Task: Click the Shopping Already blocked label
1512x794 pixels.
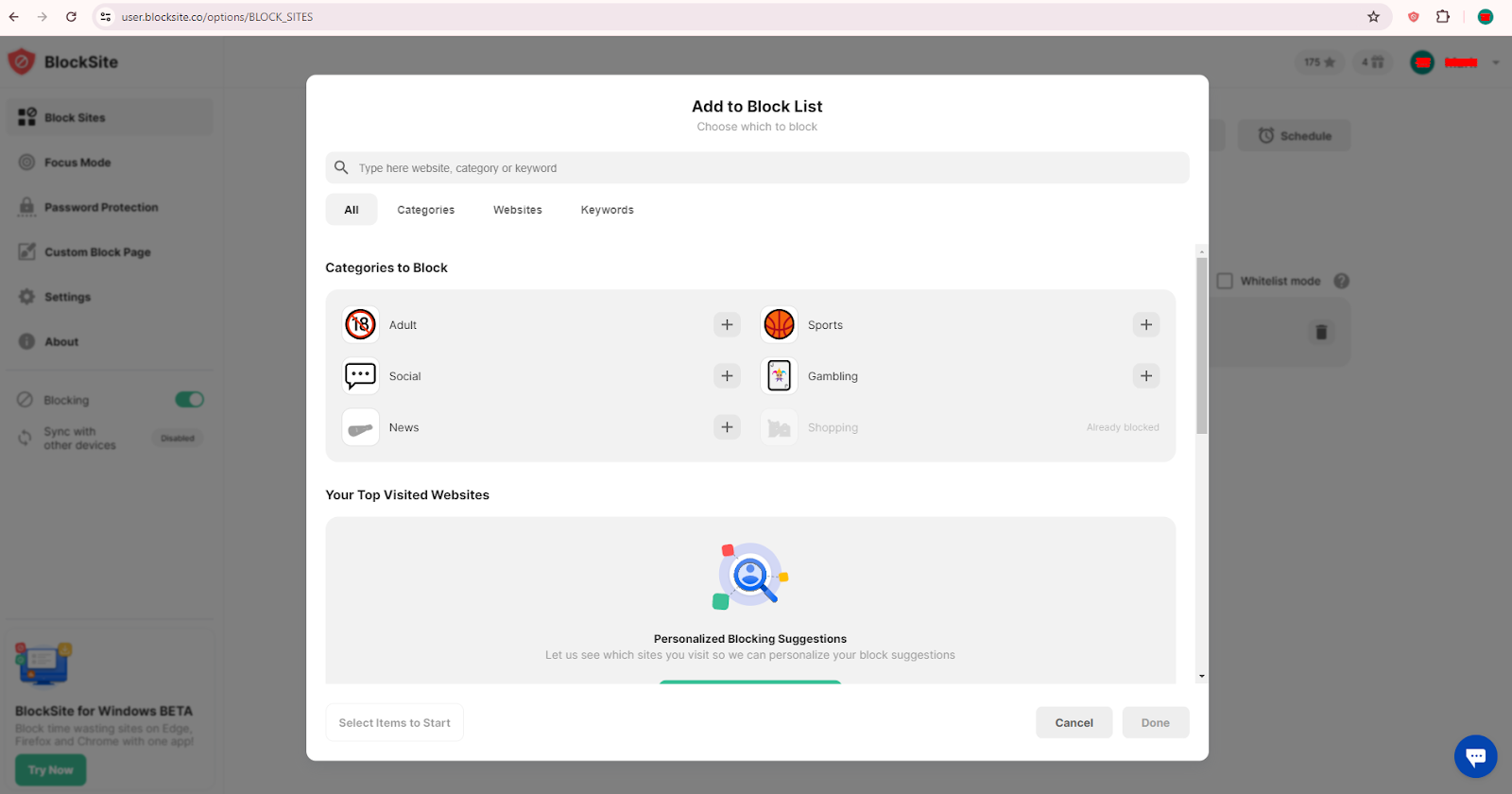Action: click(x=1123, y=427)
